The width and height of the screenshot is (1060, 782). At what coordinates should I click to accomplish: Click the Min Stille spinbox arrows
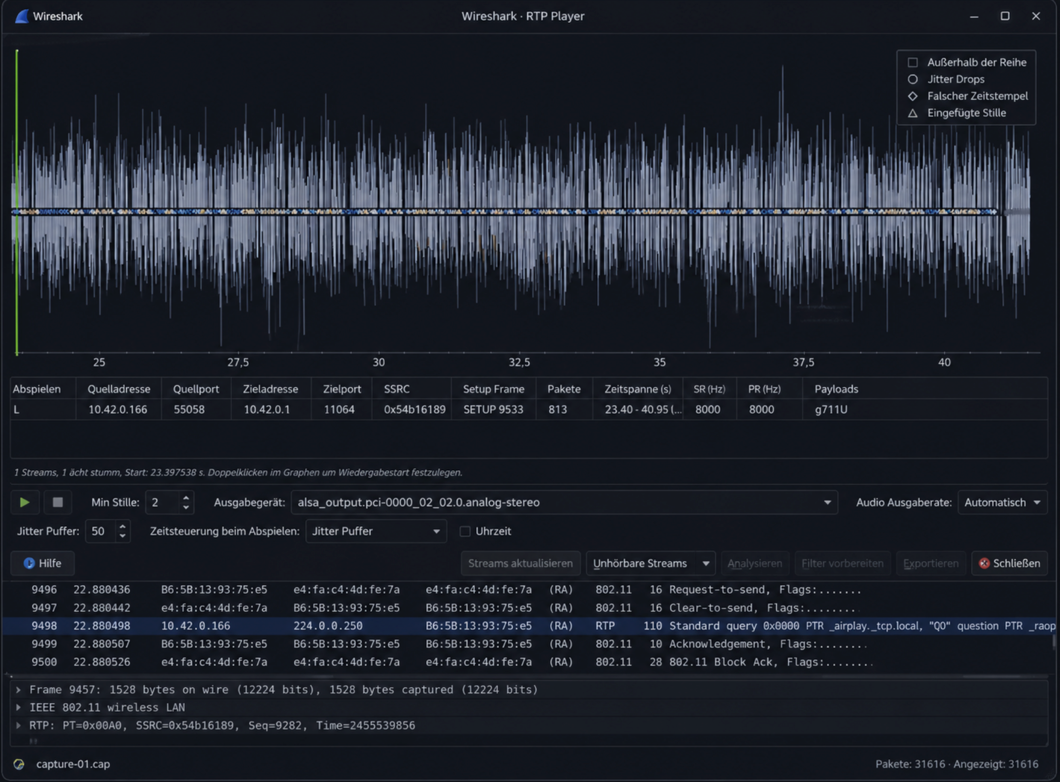(186, 502)
